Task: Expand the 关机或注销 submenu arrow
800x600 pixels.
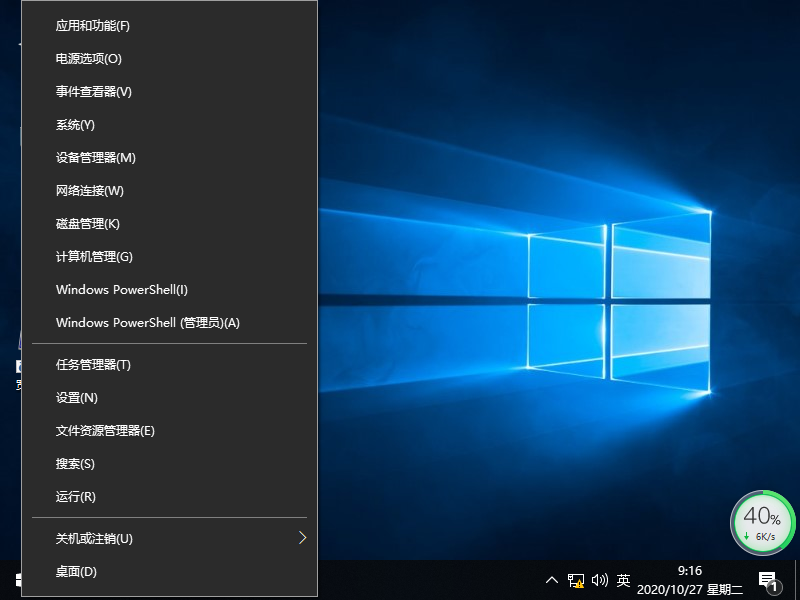Action: pos(302,538)
